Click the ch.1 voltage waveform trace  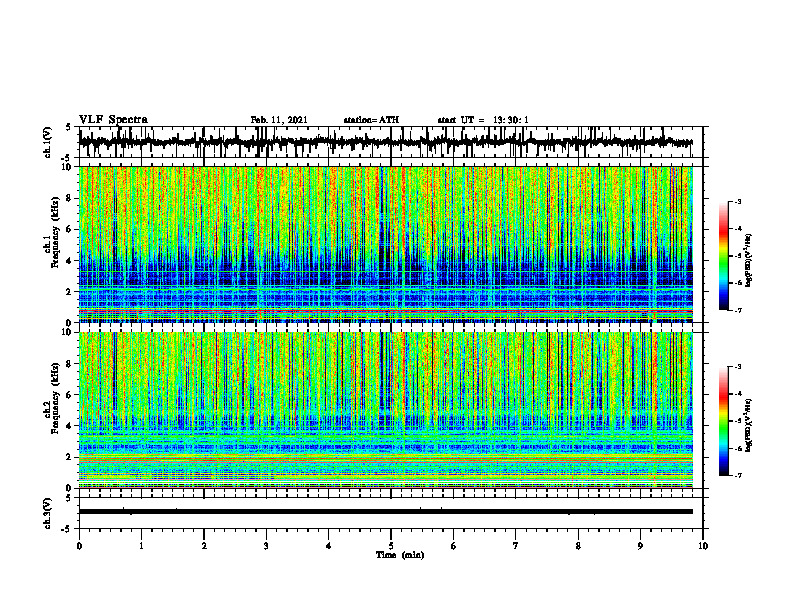(x=385, y=142)
